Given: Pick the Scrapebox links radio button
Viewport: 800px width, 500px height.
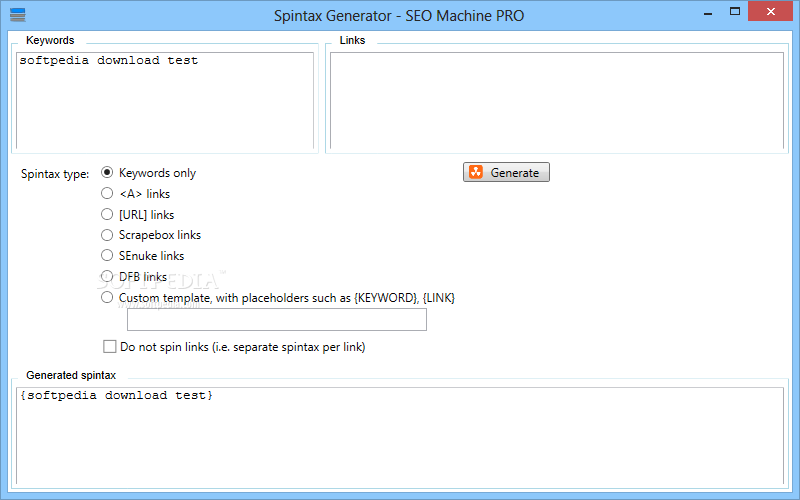Looking at the screenshot, I should tap(107, 235).
